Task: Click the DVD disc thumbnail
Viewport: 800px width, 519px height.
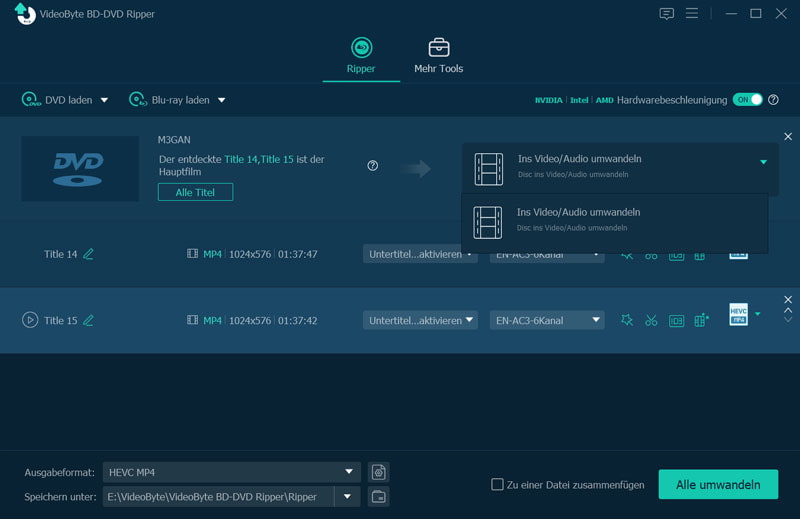Action: point(80,168)
